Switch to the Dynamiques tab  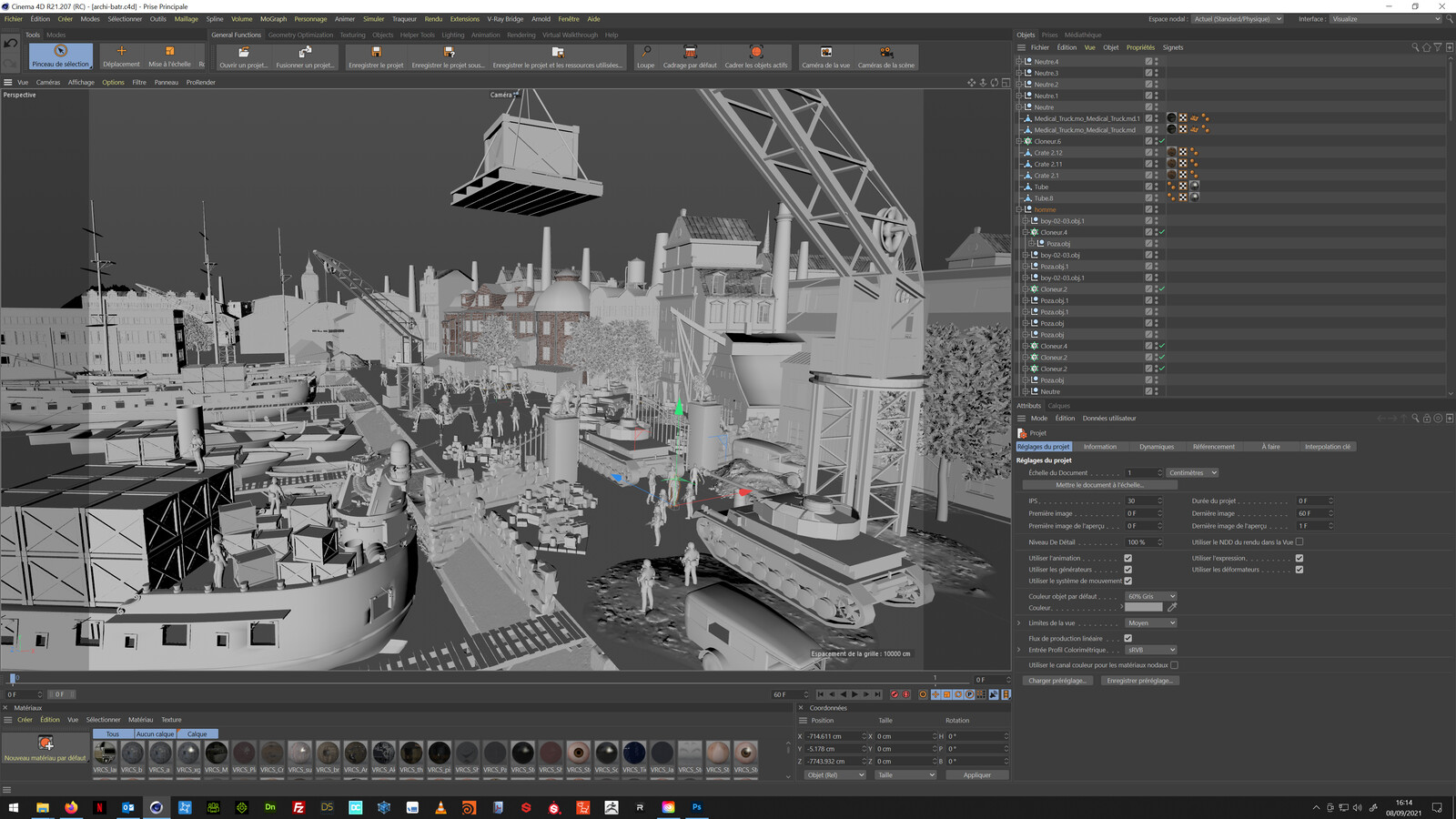click(x=1157, y=447)
